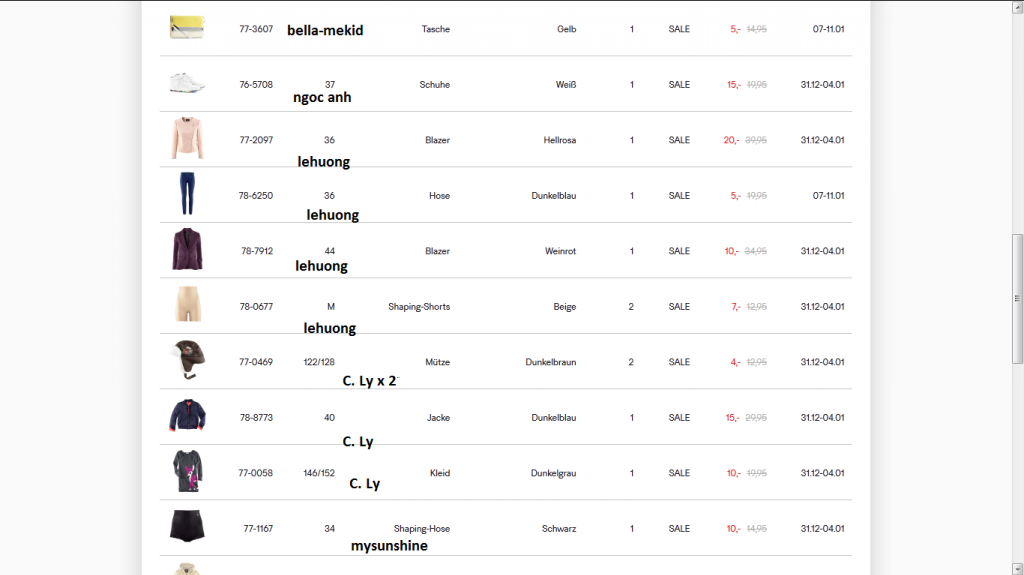Click the Jacke product name

tap(438, 418)
